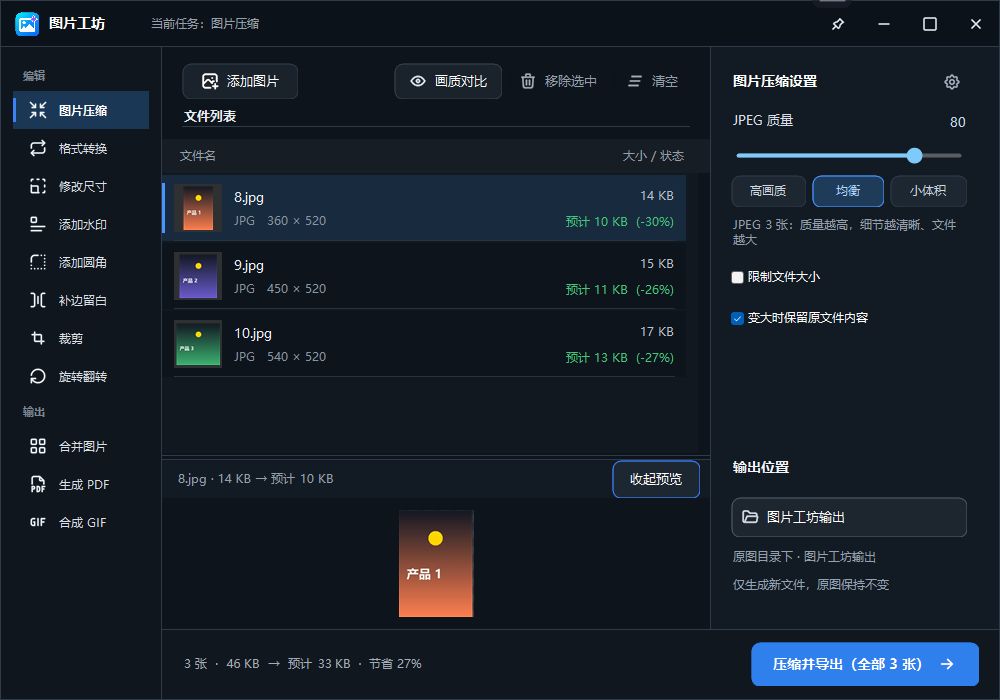1000x700 pixels.
Task: Open the 补边留白 sidebar item
Action: 81,300
